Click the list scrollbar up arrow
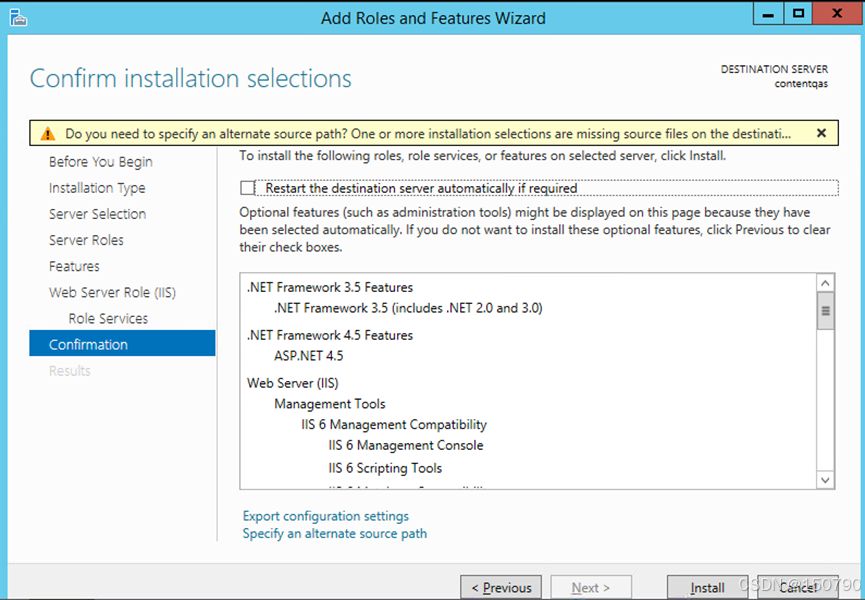 coord(825,283)
